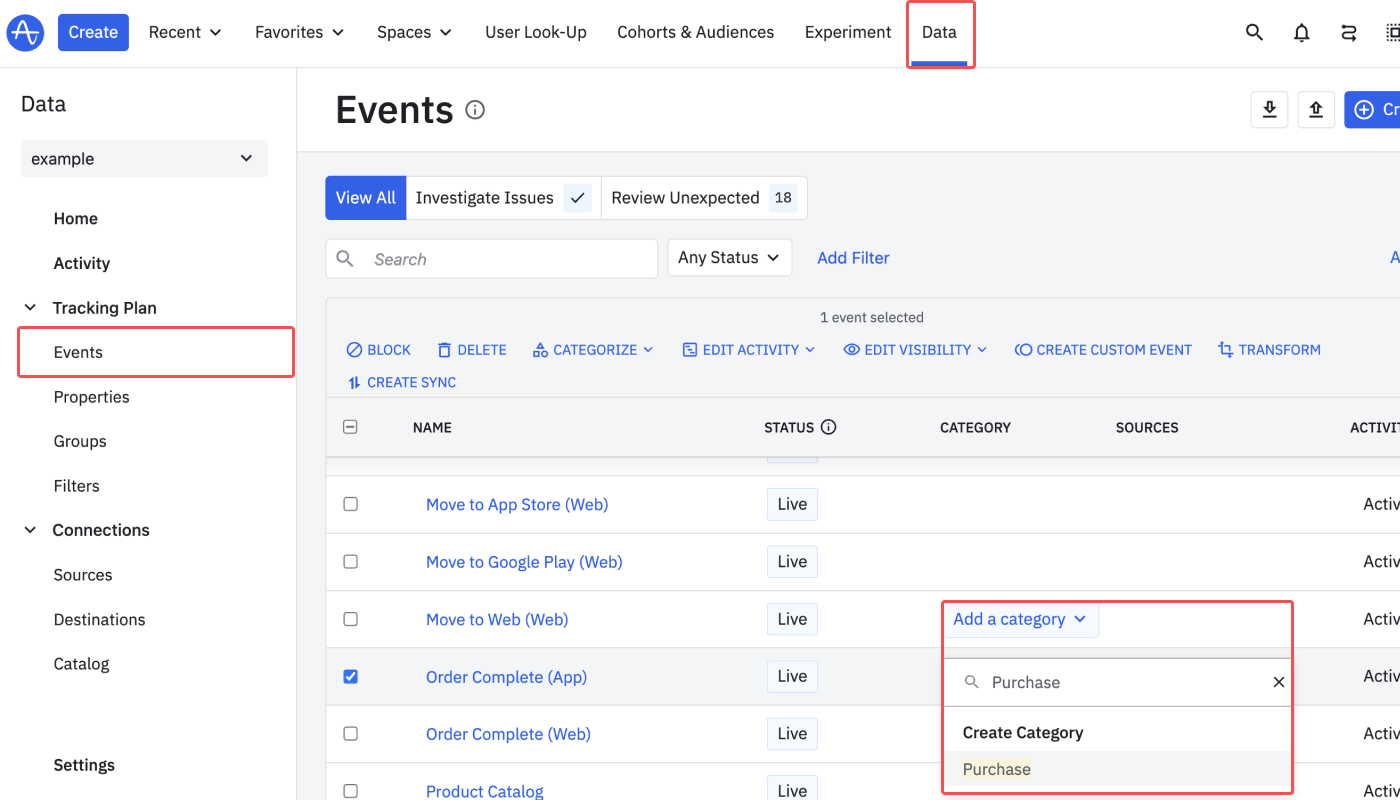Open the example project selector

coord(144,159)
